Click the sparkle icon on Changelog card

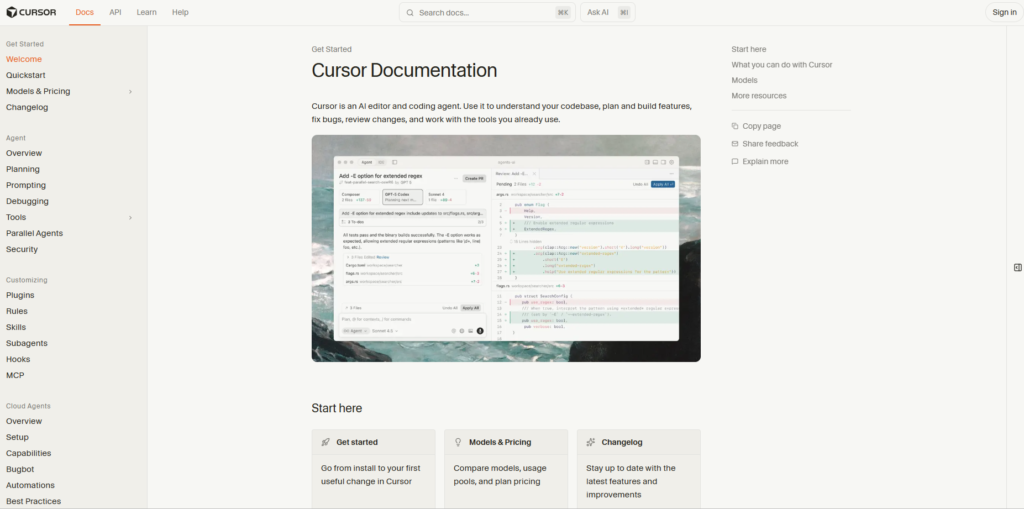591,442
